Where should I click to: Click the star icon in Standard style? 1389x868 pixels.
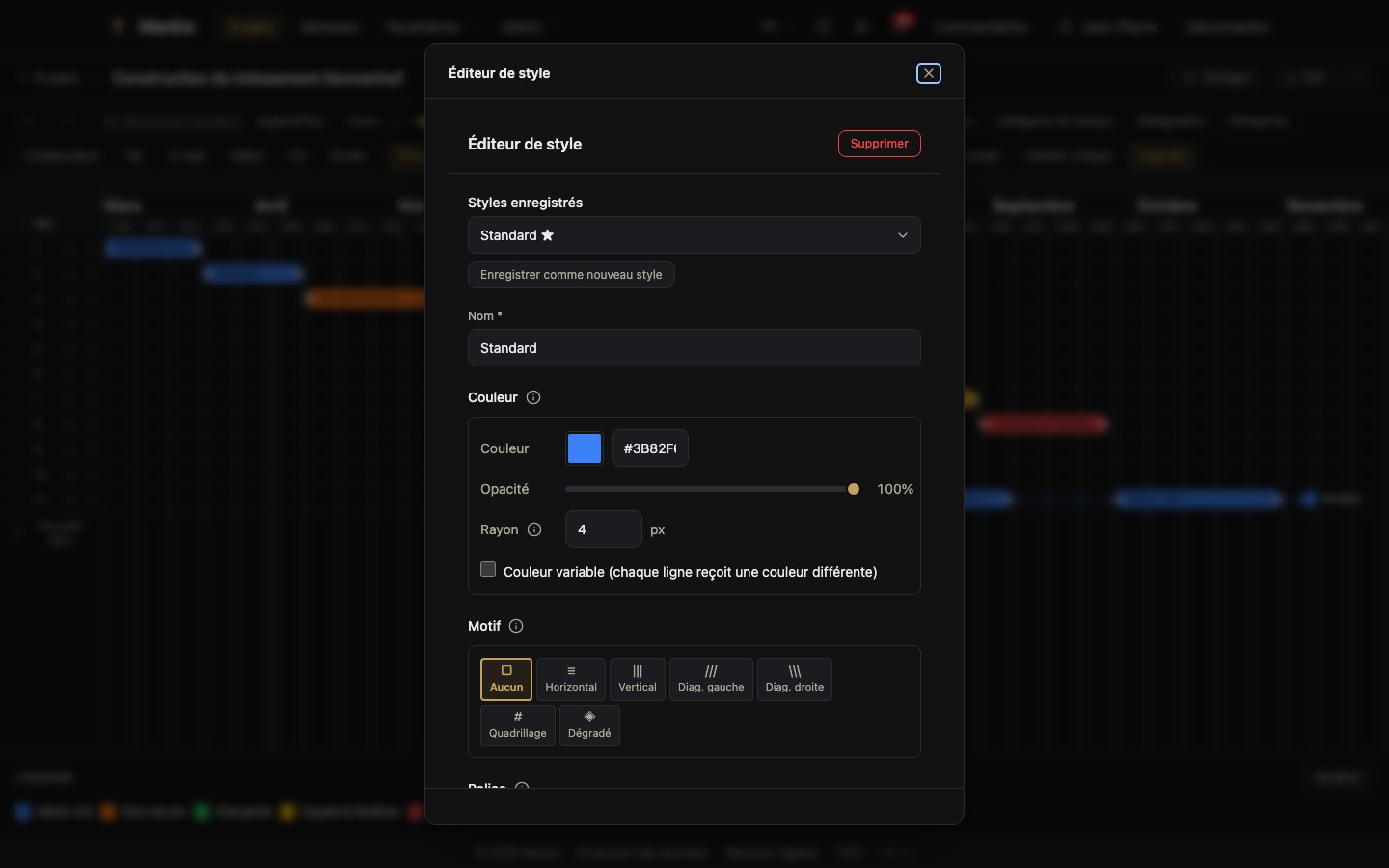pyautogui.click(x=548, y=235)
